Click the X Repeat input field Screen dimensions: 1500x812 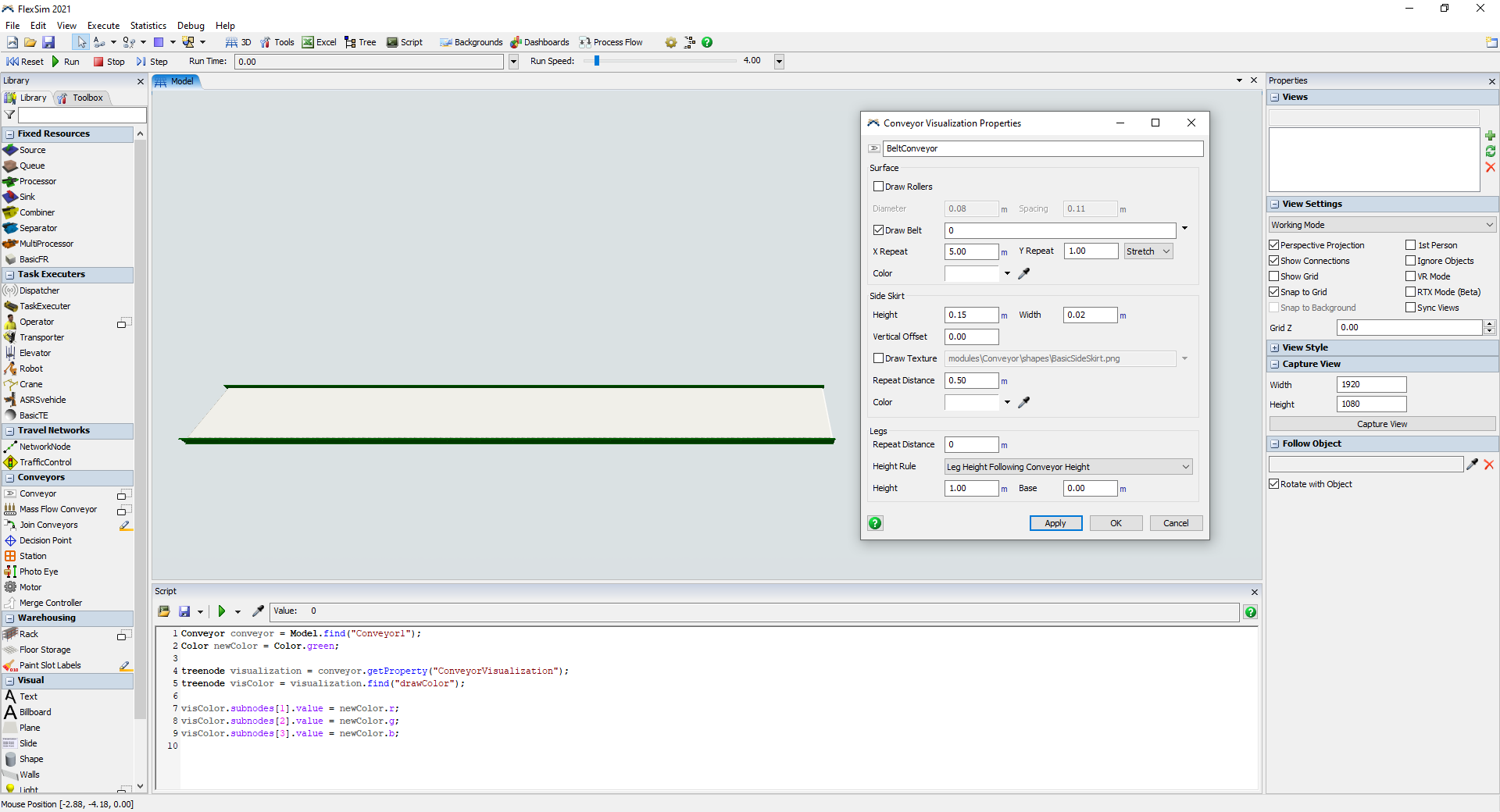(971, 251)
